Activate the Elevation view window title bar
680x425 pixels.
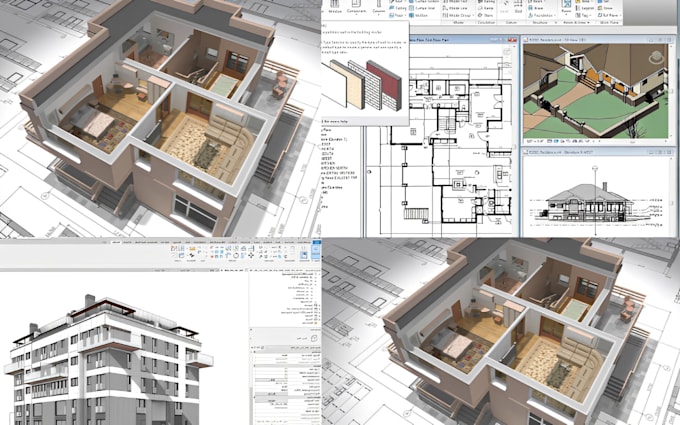(x=597, y=152)
